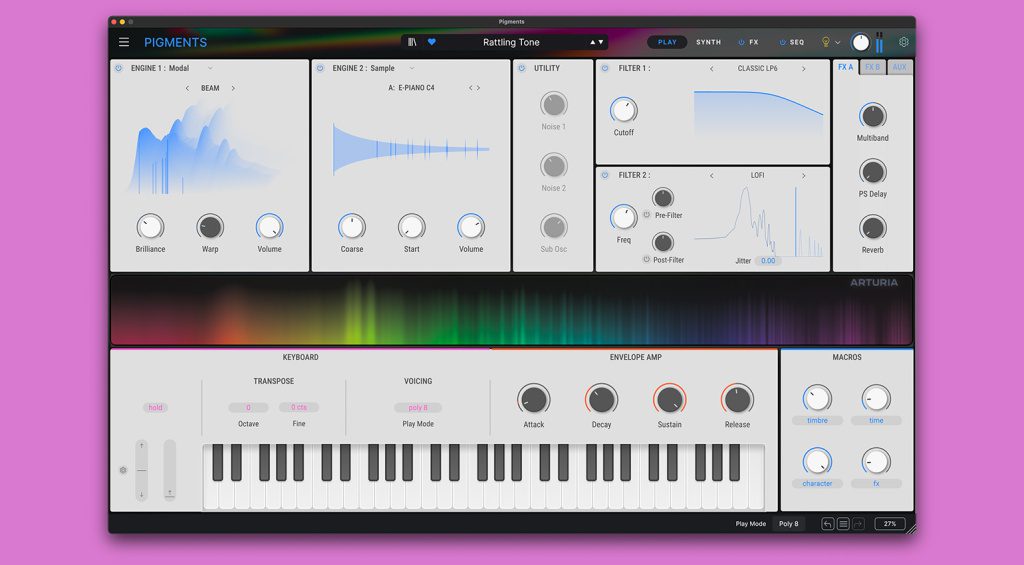The width and height of the screenshot is (1024, 565).
Task: Click the Engine 1 Warp knob
Action: [210, 227]
